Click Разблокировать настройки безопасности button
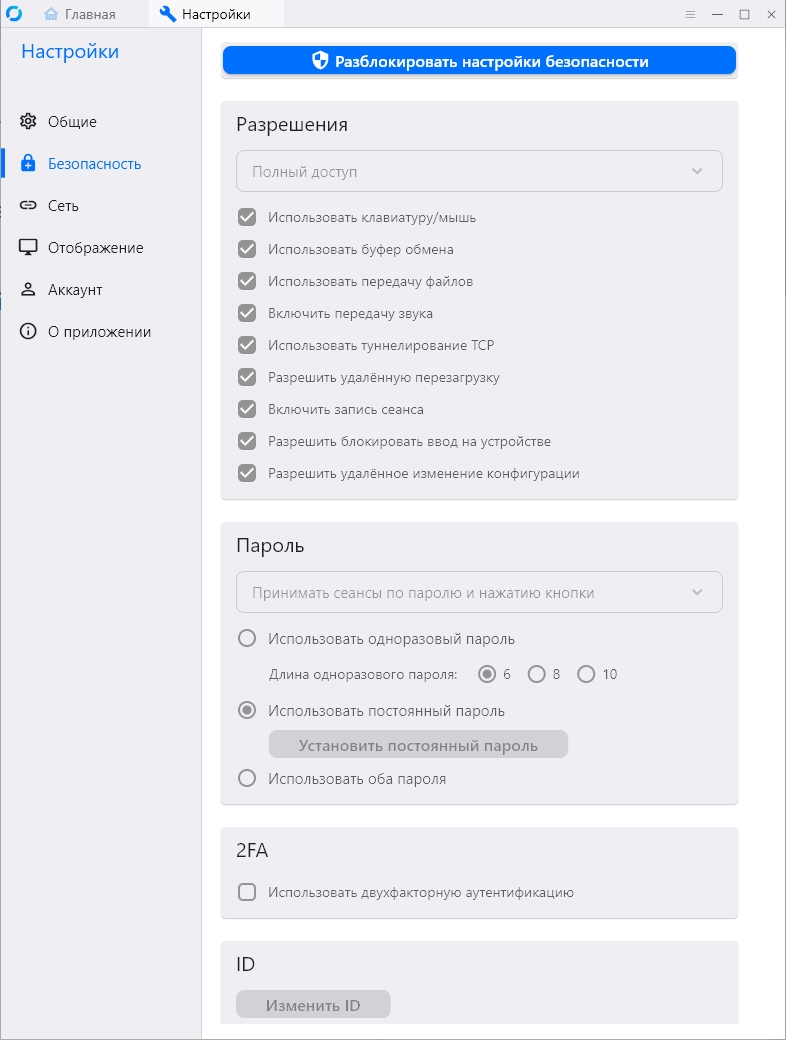The image size is (786, 1040). coord(479,61)
